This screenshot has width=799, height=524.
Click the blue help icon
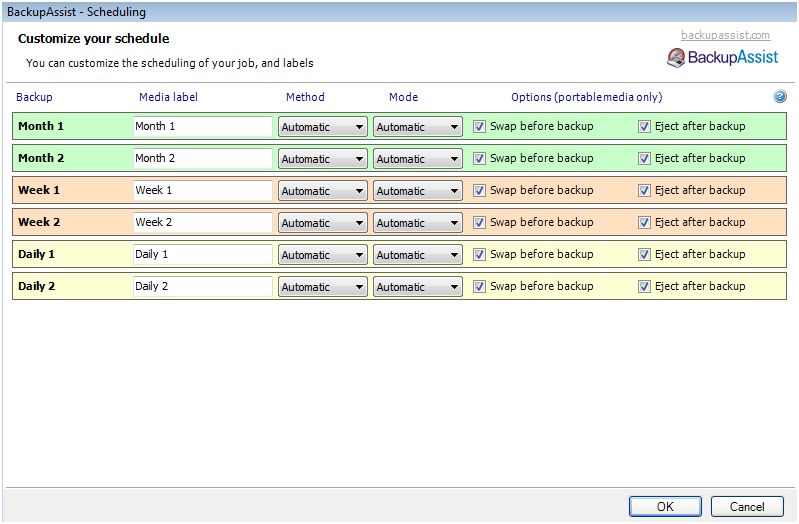(780, 96)
